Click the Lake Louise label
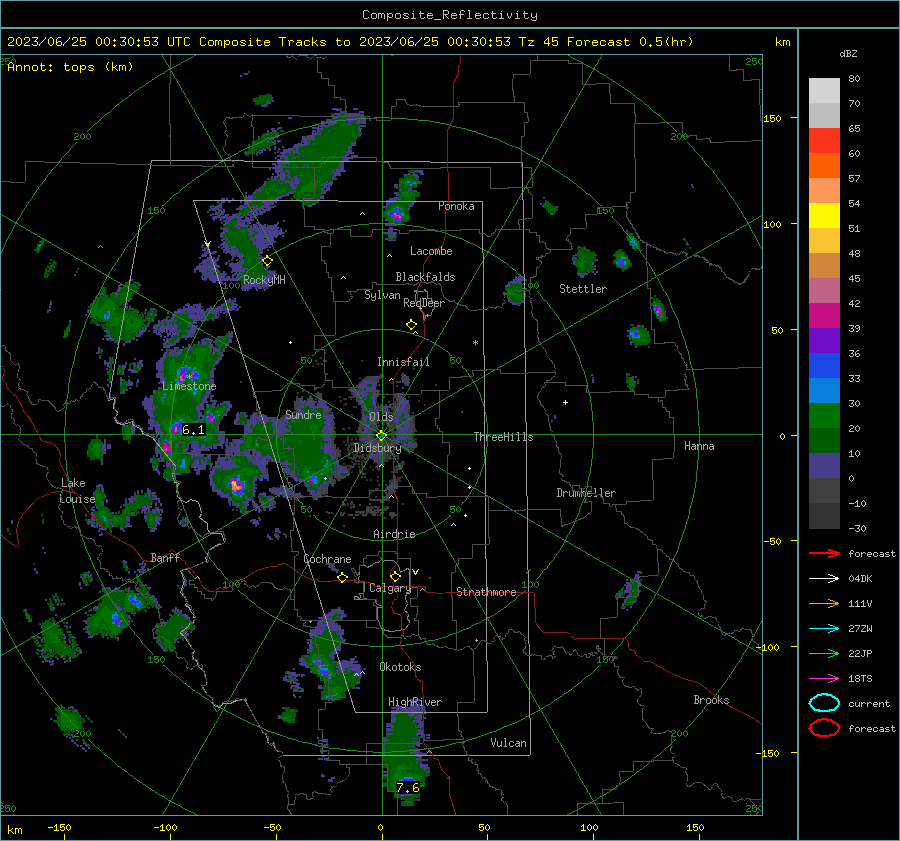Screen dimensions: 900x841 click(77, 491)
